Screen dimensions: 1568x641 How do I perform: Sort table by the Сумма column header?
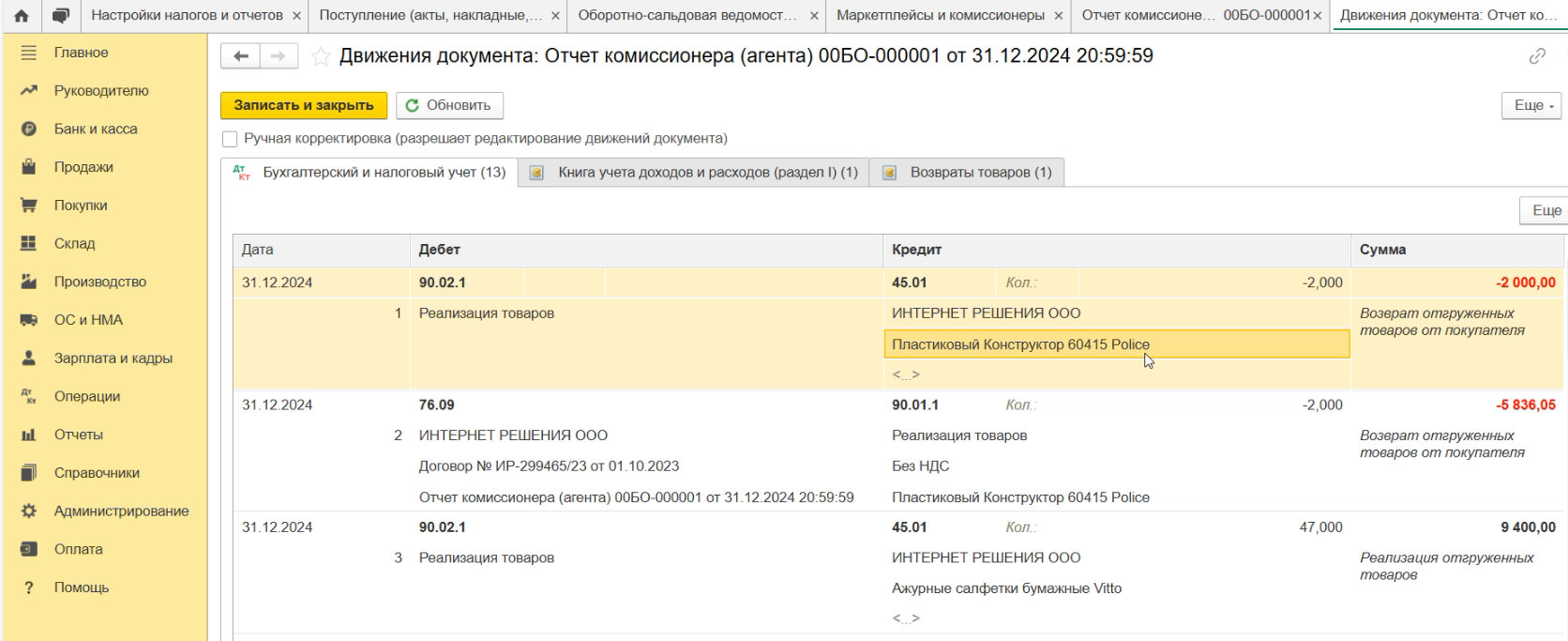[1382, 250]
